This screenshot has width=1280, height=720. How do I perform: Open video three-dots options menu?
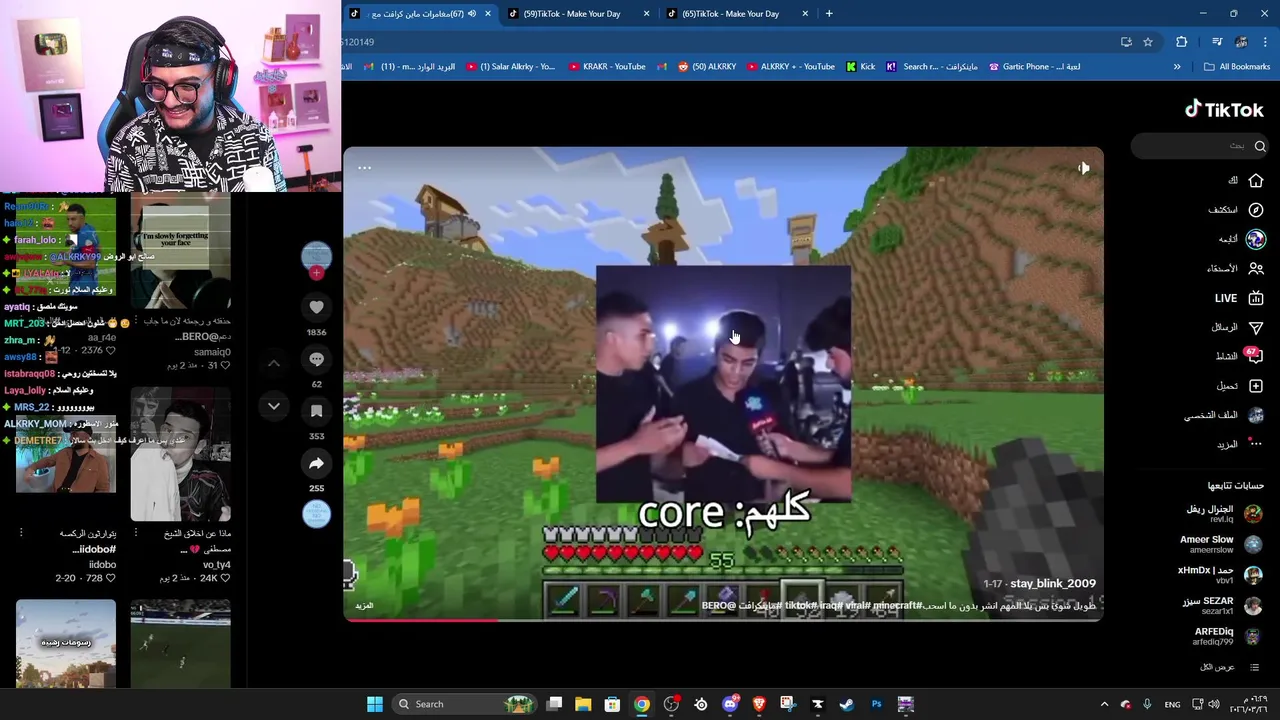(364, 168)
